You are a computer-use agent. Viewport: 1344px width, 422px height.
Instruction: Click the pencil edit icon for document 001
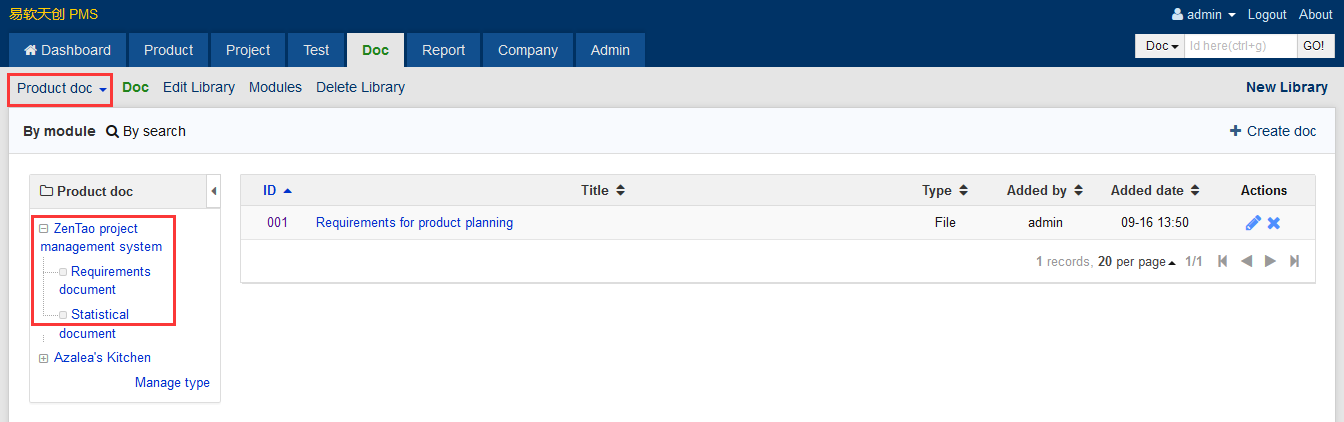click(1253, 223)
